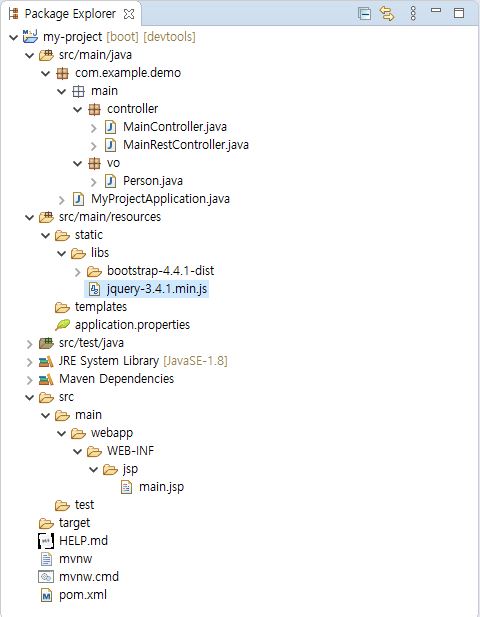Select the test folder under src
Screen dimensions: 480x617
[84, 505]
